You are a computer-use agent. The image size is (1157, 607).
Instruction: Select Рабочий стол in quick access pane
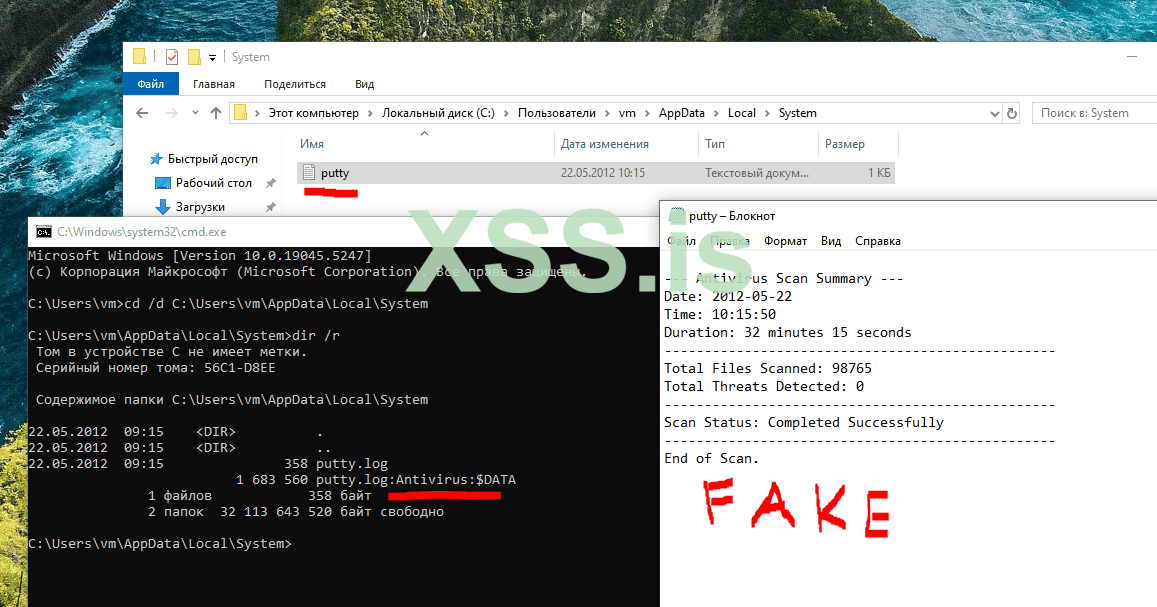pos(213,183)
